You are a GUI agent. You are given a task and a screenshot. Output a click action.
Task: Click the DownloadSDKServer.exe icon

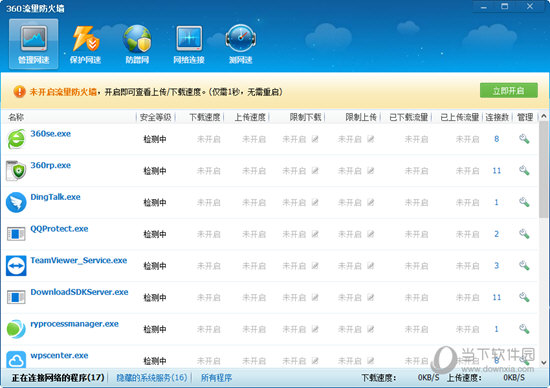pos(16,297)
